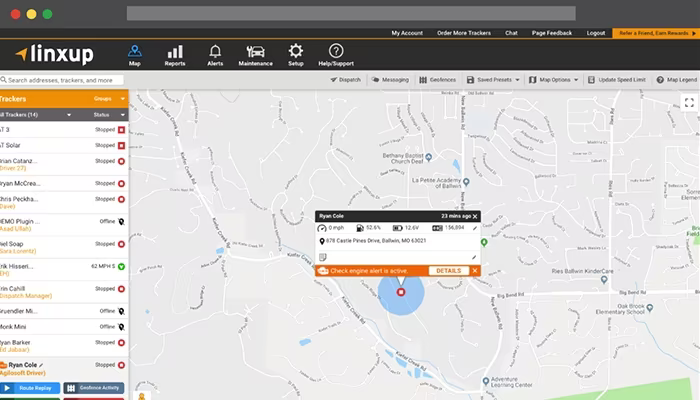Screen dimensions: 700x400
Task: Click Update Speed Limit
Action: point(617,80)
